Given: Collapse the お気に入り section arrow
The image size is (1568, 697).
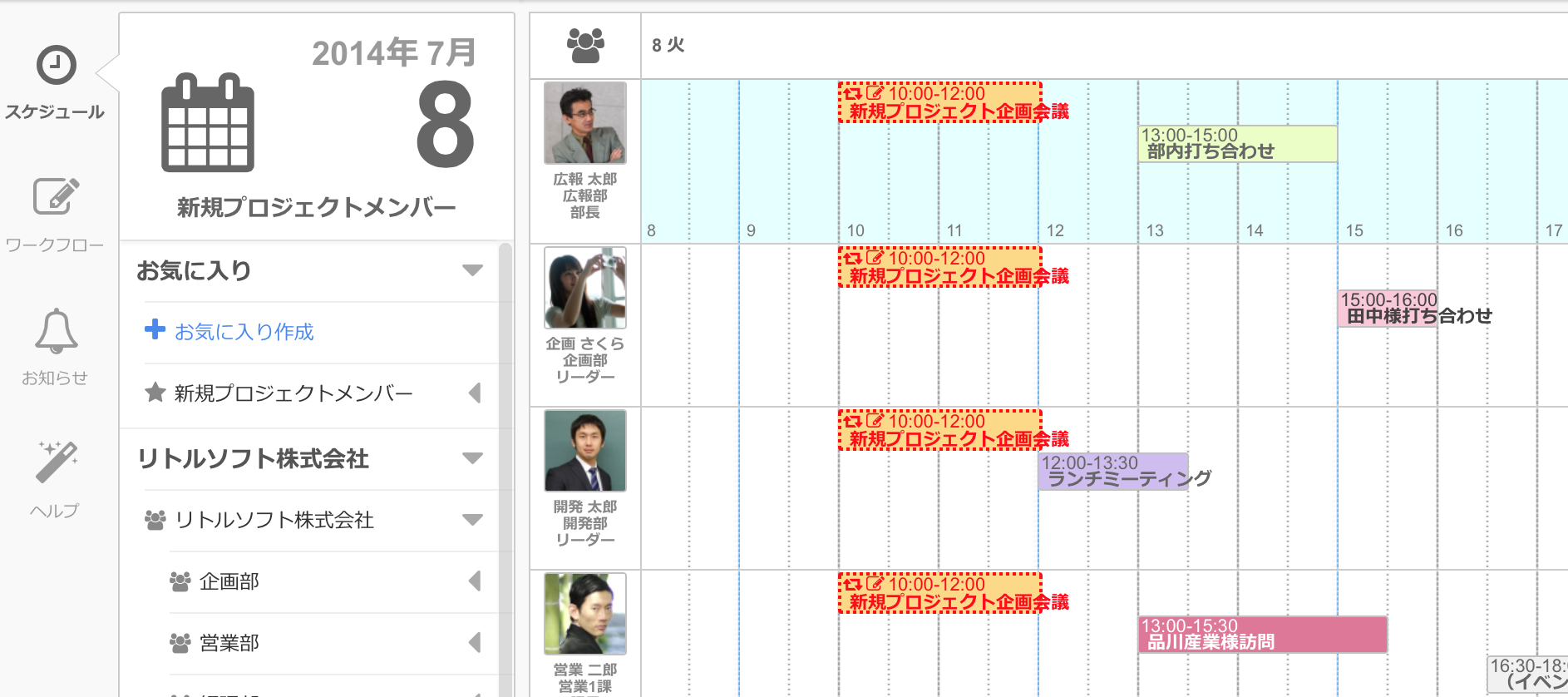Looking at the screenshot, I should [x=472, y=270].
